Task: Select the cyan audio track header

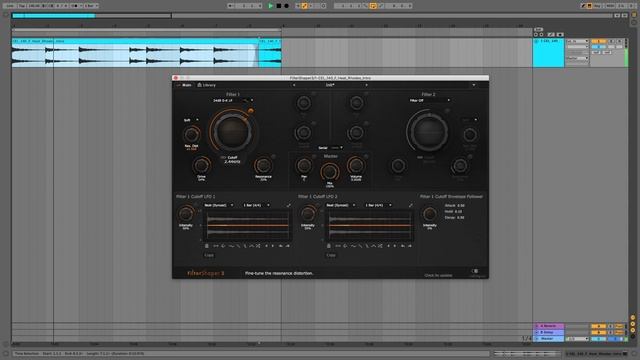Action: (548, 53)
